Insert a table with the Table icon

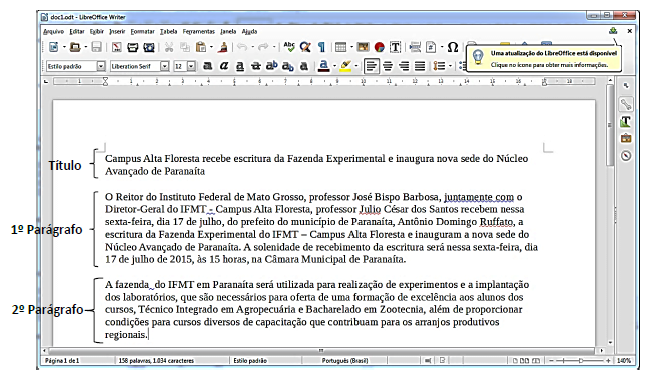(x=341, y=47)
